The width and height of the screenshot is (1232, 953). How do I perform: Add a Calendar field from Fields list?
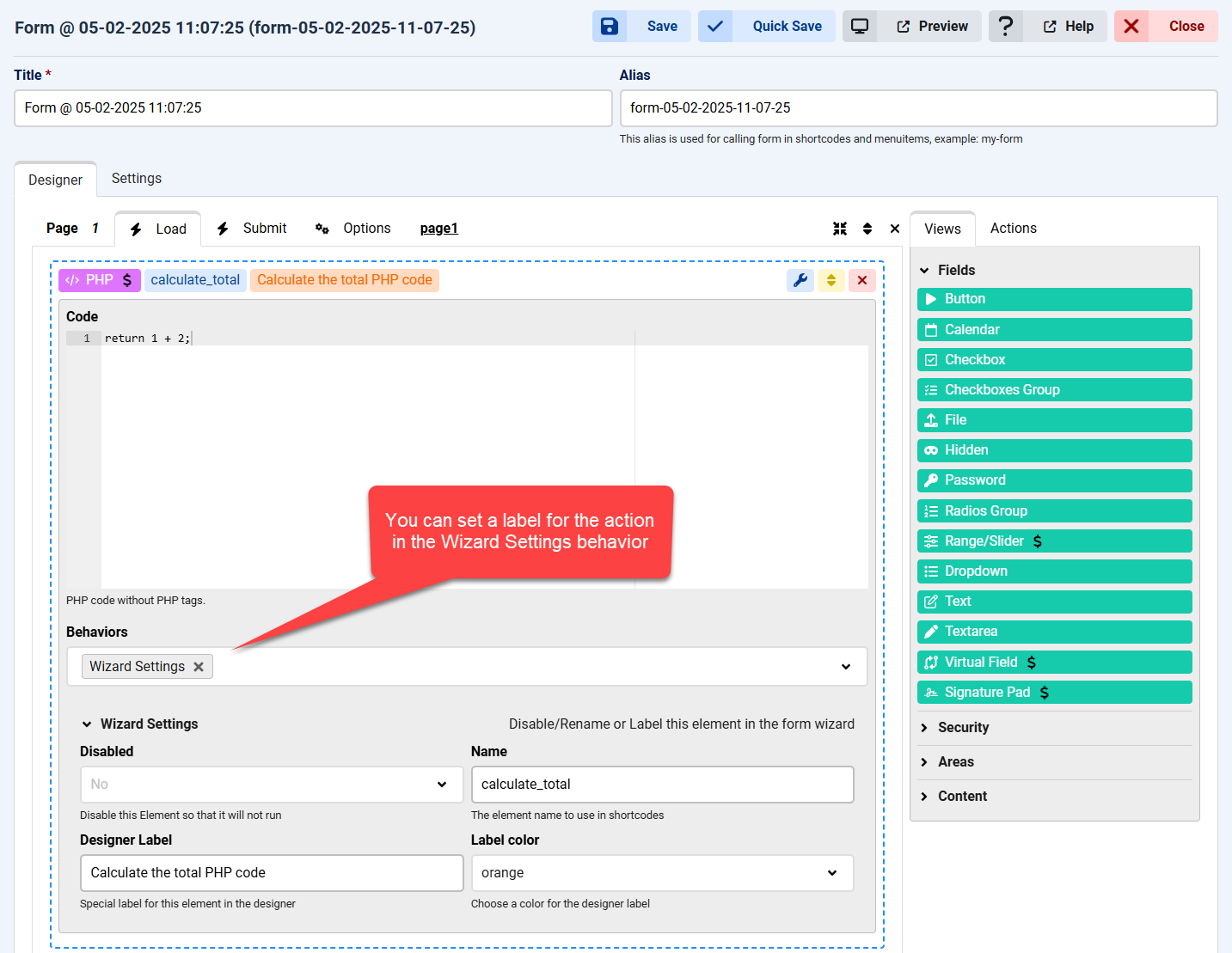pos(1054,330)
